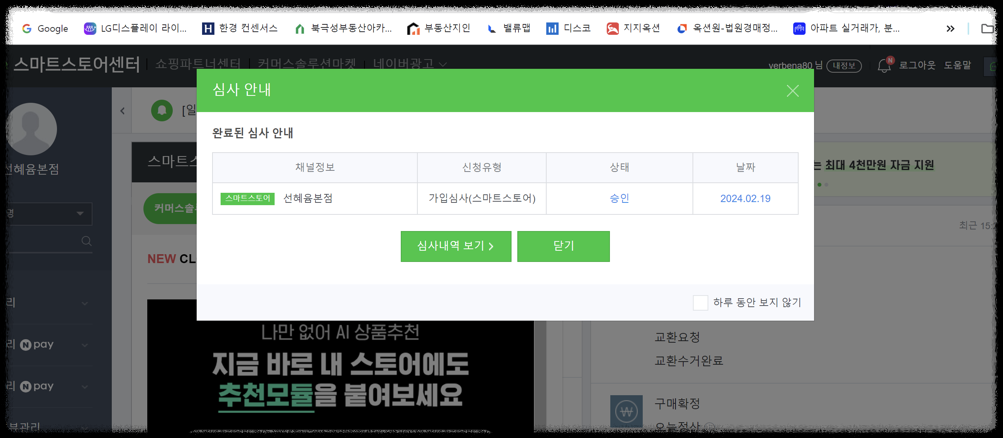Open the 북극성부동산아카 bookmark

click(x=342, y=28)
